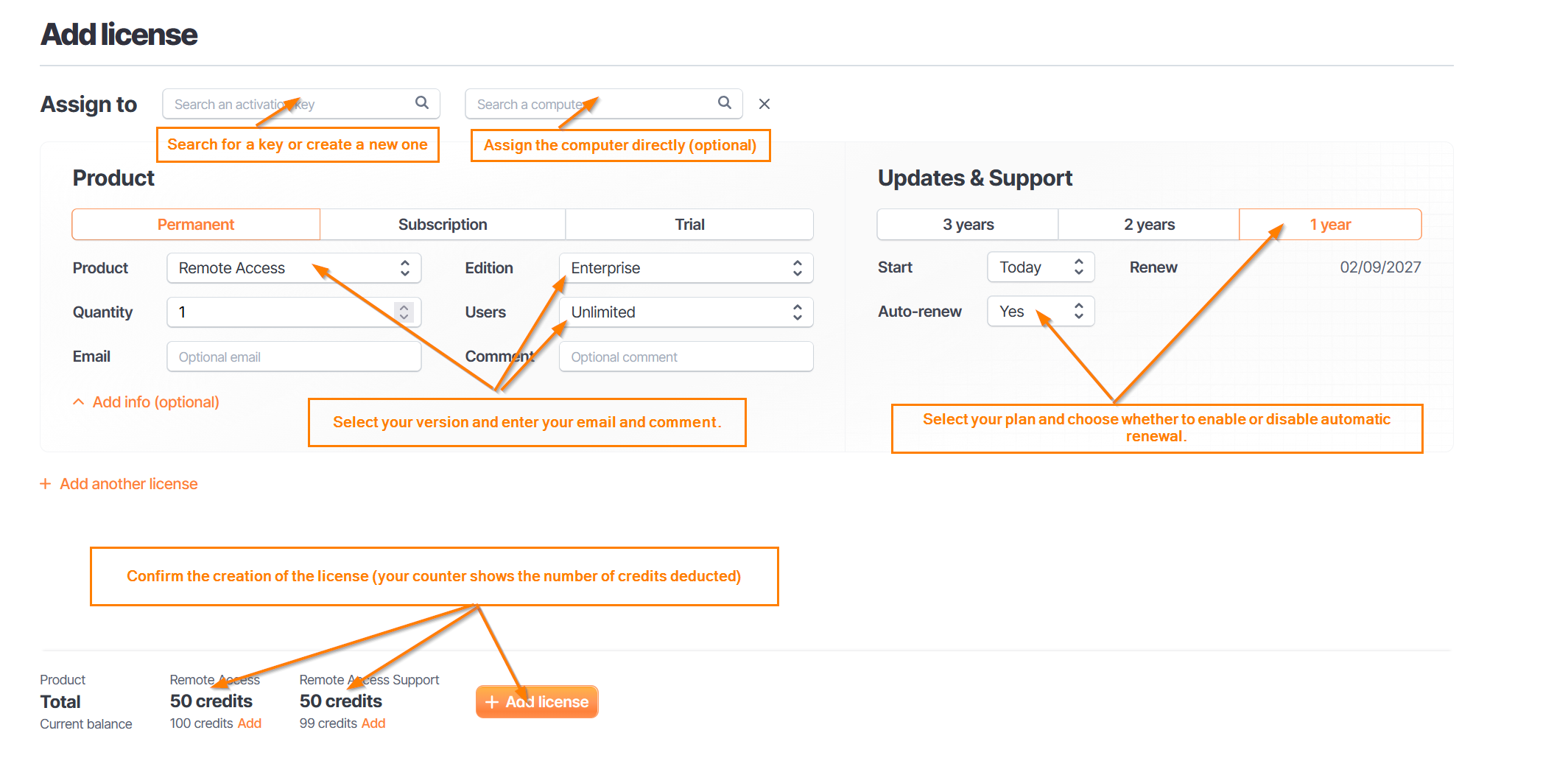Switch to the Subscription license type

click(443, 225)
